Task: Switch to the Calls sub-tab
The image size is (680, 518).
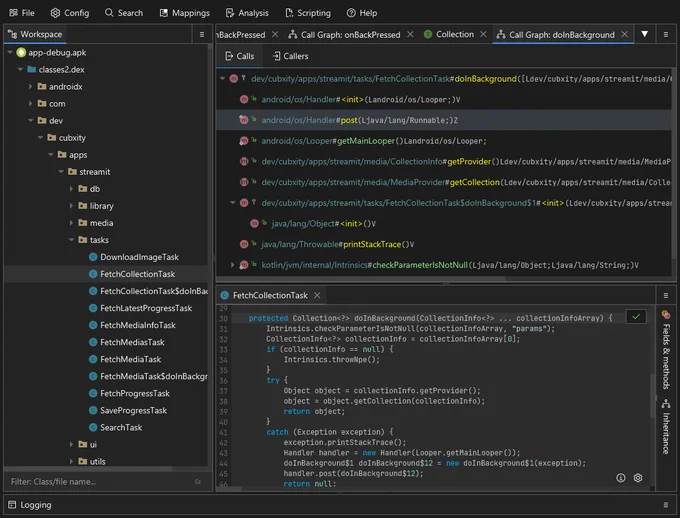Action: [239, 56]
